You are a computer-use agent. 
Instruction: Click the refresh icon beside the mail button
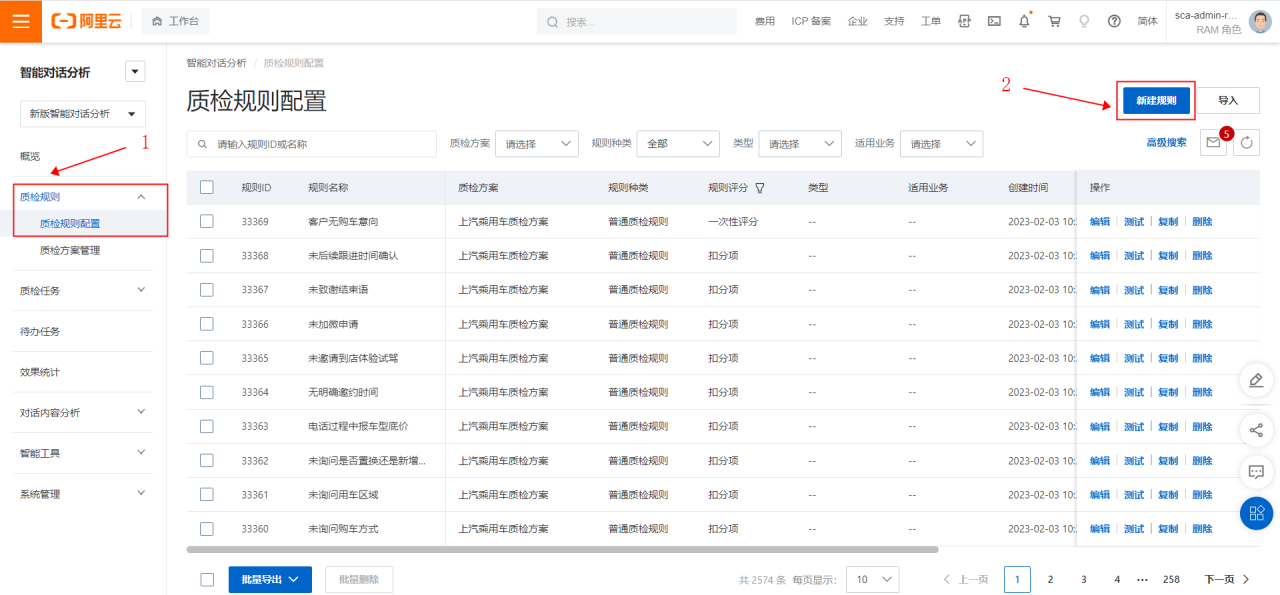pyautogui.click(x=1246, y=143)
